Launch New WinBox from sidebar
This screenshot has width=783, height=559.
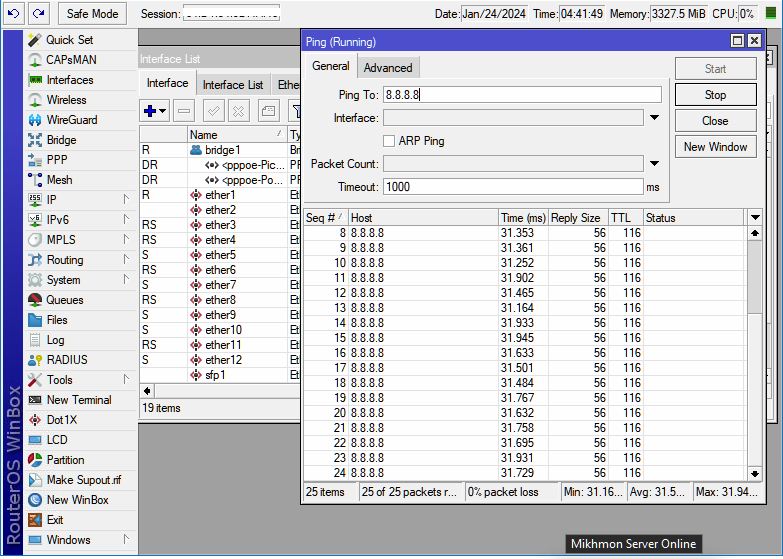click(x=77, y=500)
